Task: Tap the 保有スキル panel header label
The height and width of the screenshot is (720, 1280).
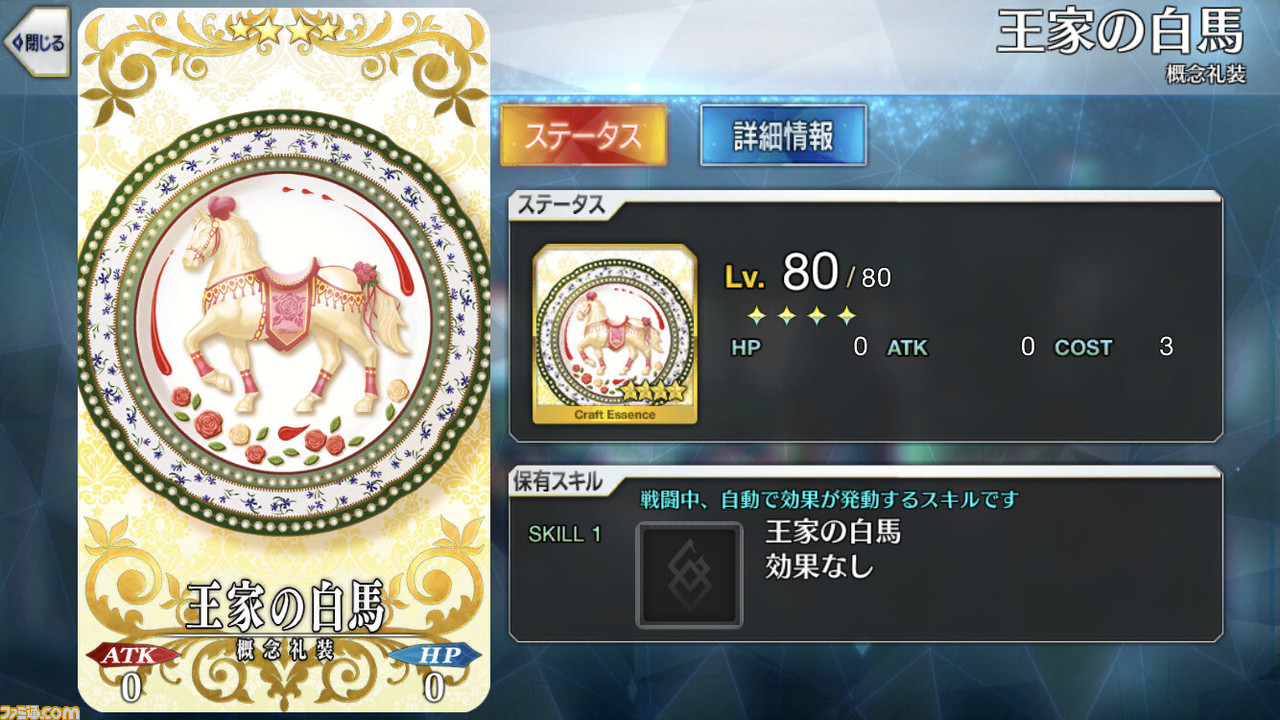Action: coord(558,481)
